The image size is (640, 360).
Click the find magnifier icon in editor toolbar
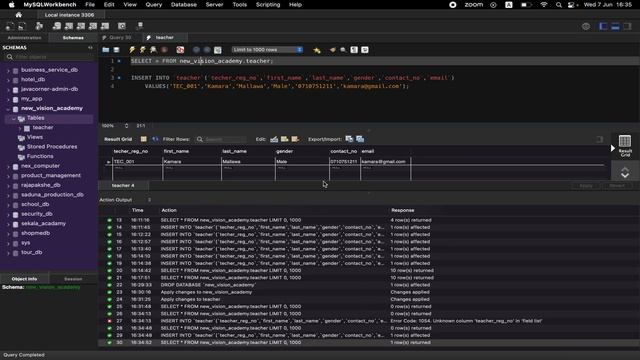343,50
